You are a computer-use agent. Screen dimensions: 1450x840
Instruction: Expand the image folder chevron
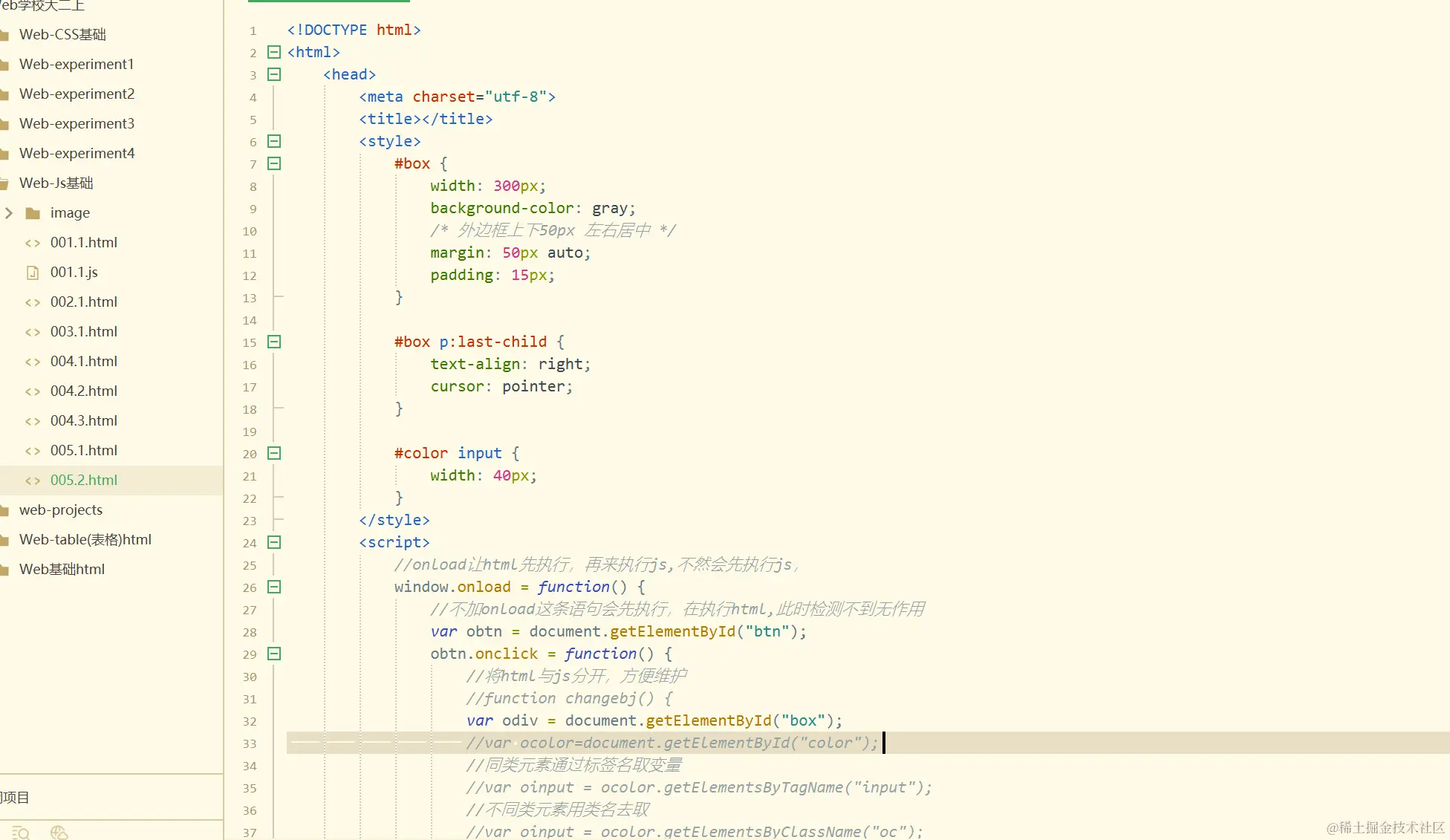click(9, 213)
